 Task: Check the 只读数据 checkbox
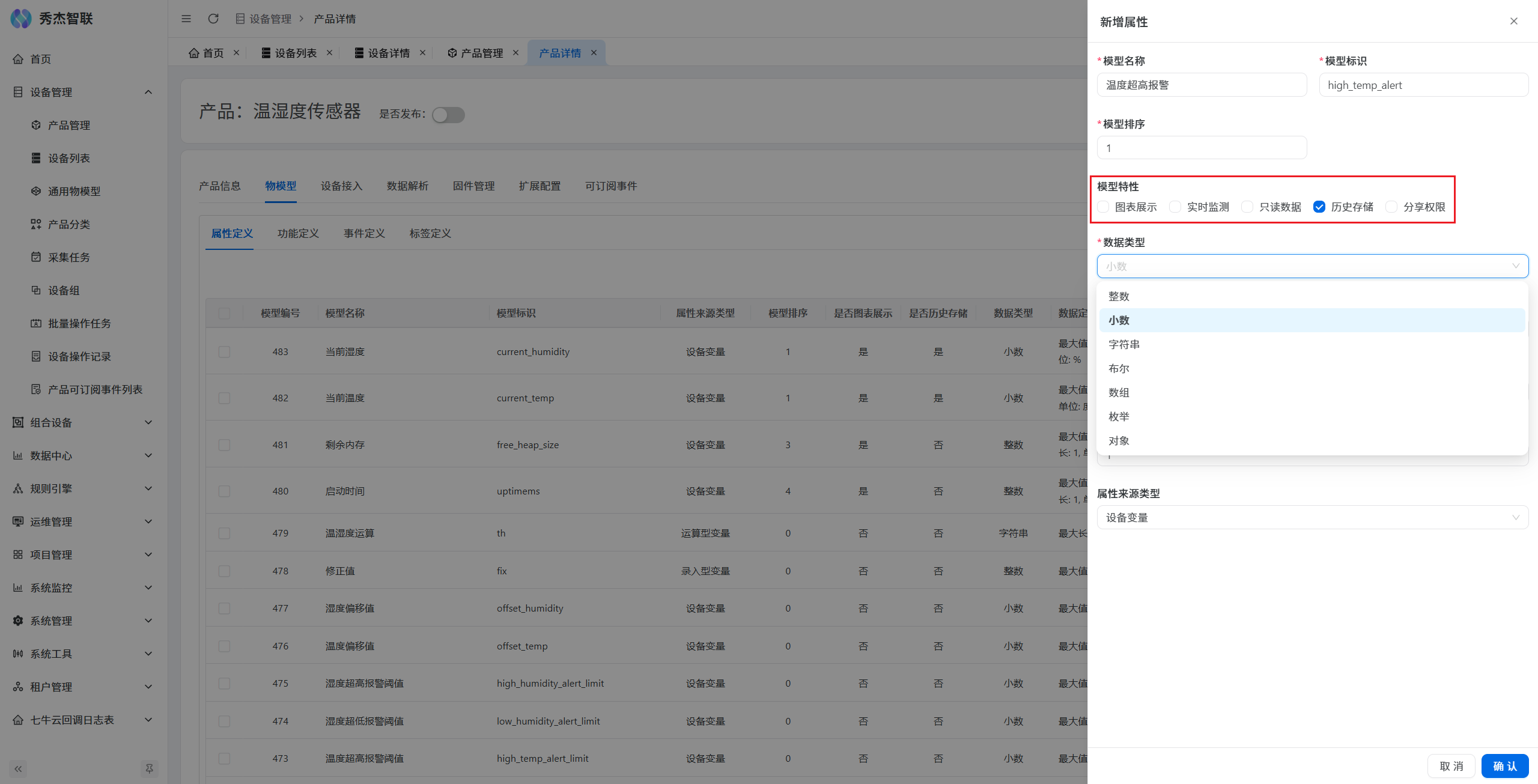[x=1247, y=207]
